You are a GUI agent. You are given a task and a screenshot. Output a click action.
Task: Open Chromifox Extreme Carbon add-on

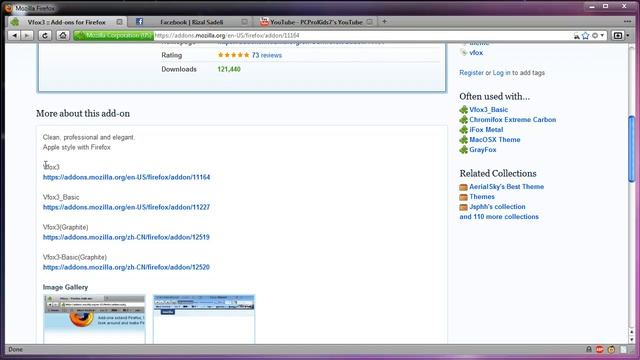[513, 120]
